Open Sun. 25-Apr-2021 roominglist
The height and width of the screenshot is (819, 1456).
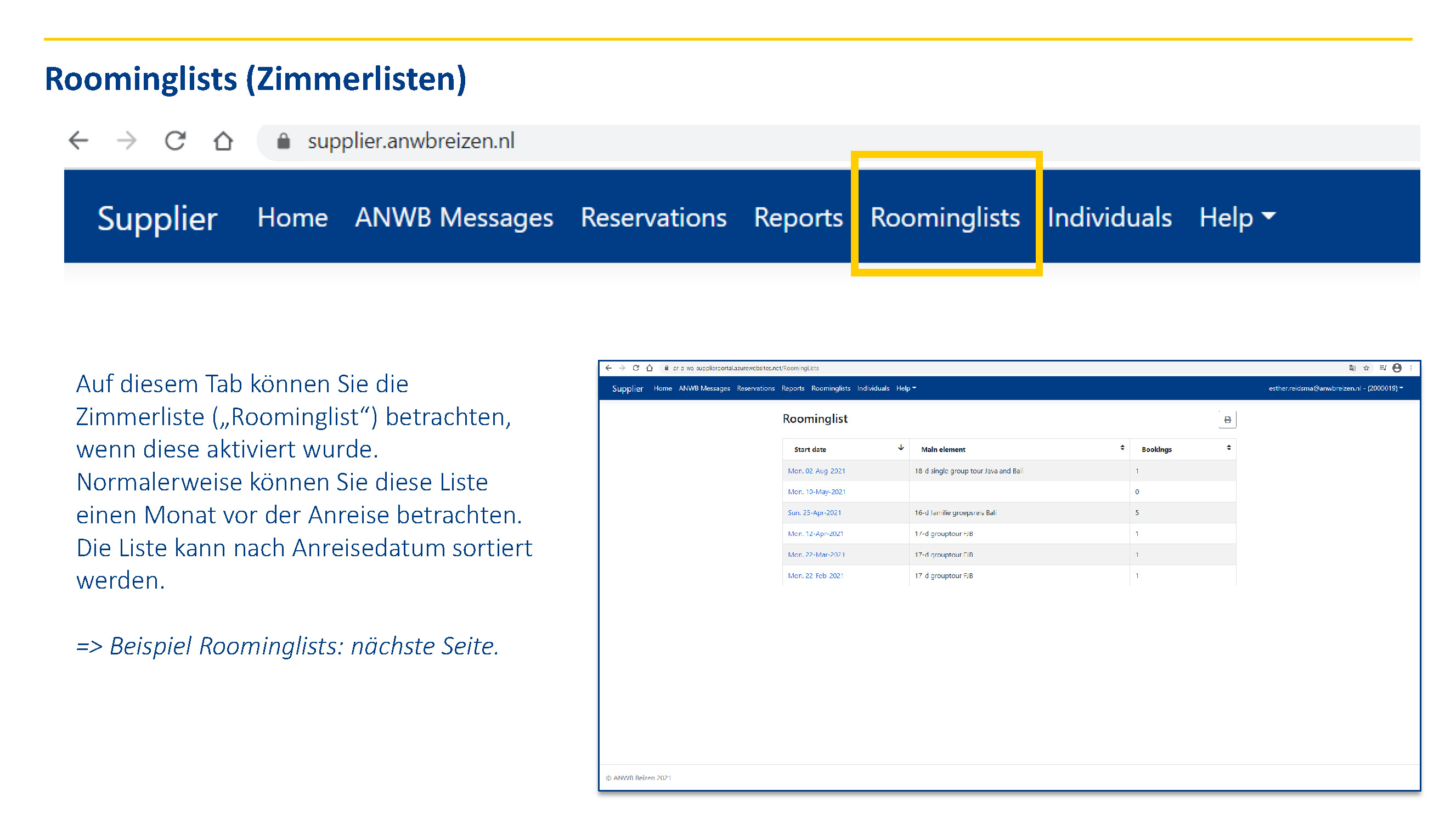click(815, 513)
